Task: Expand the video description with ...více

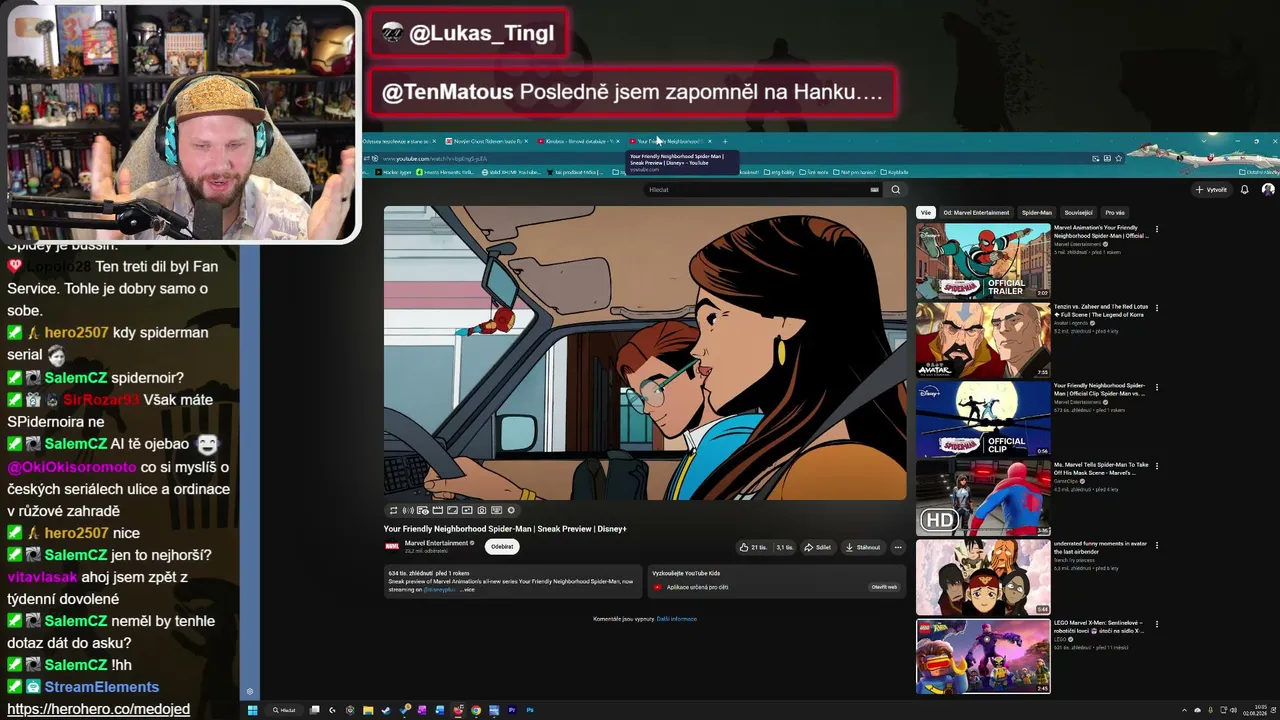Action: click(x=467, y=590)
